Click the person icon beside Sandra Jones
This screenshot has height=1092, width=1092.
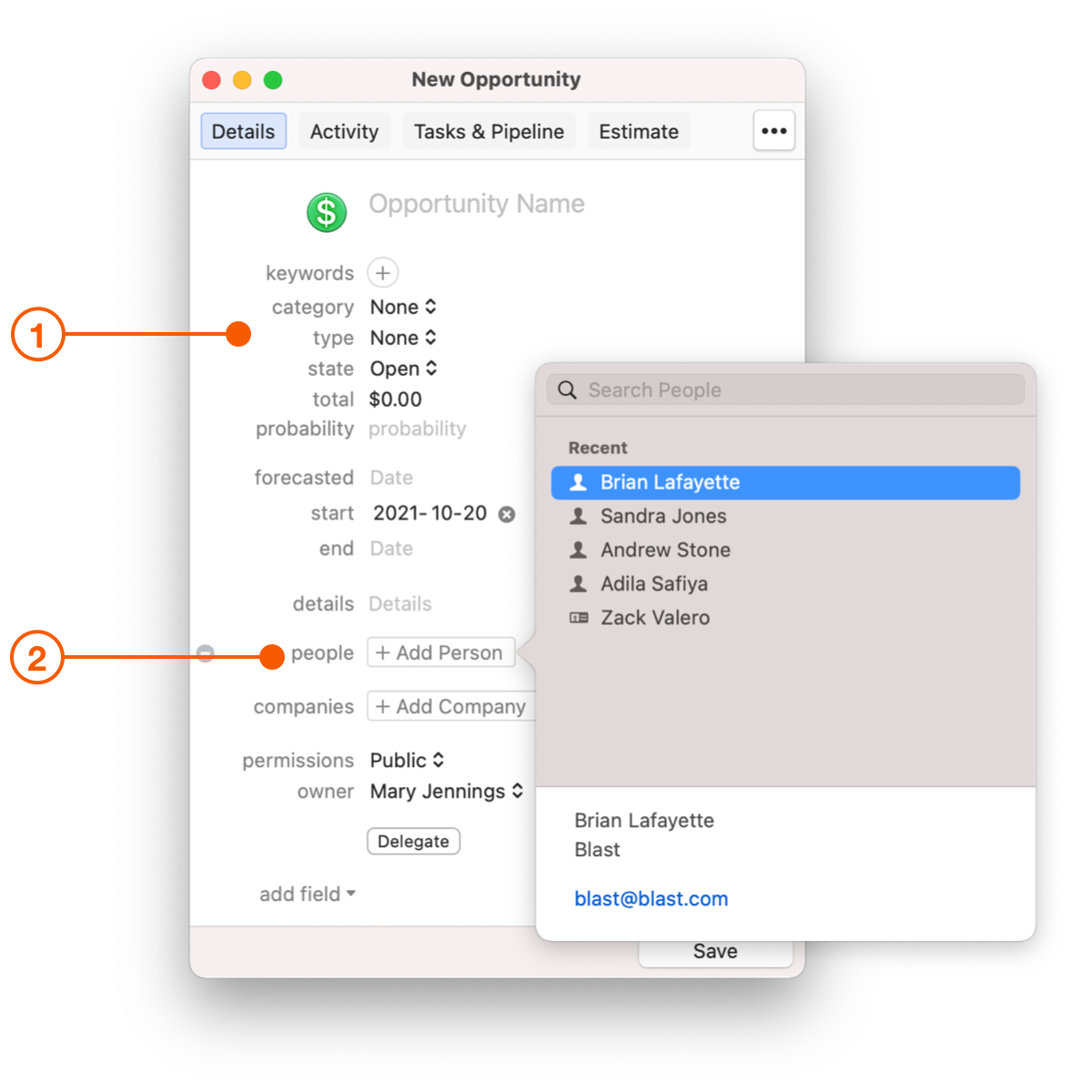[578, 516]
